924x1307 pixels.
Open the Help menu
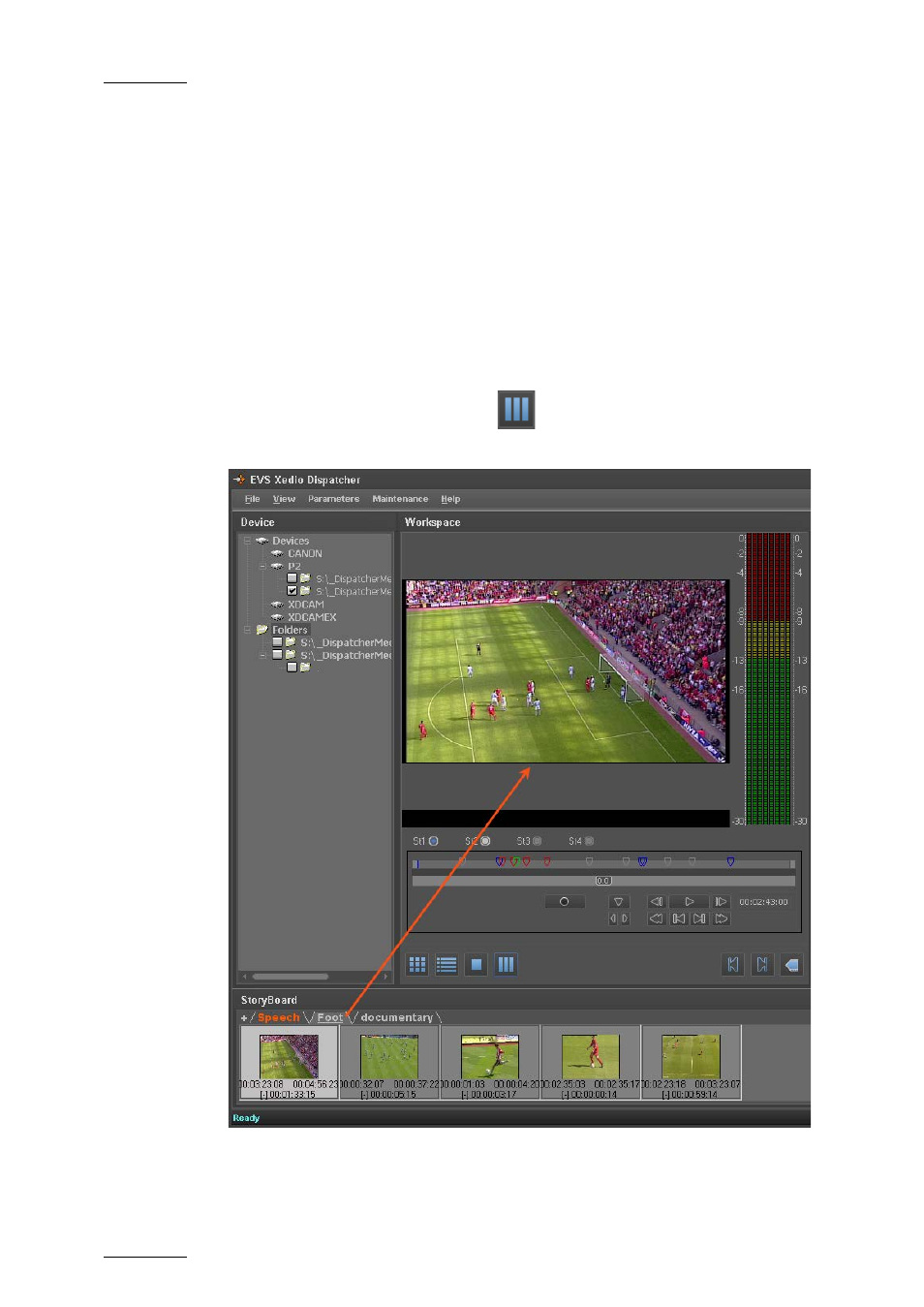(450, 499)
